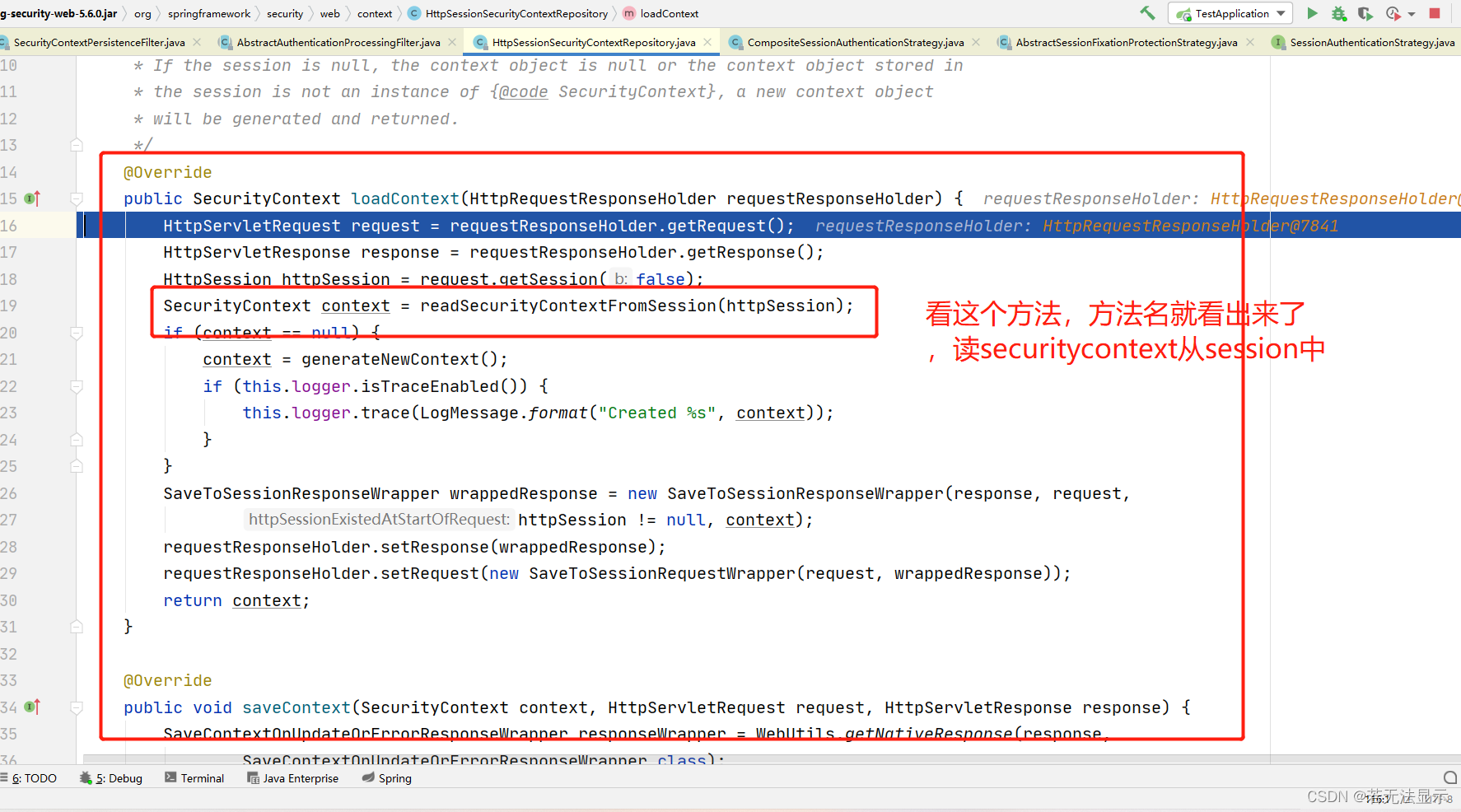
Task: Click the fold end marker at line 24
Action: point(77,440)
